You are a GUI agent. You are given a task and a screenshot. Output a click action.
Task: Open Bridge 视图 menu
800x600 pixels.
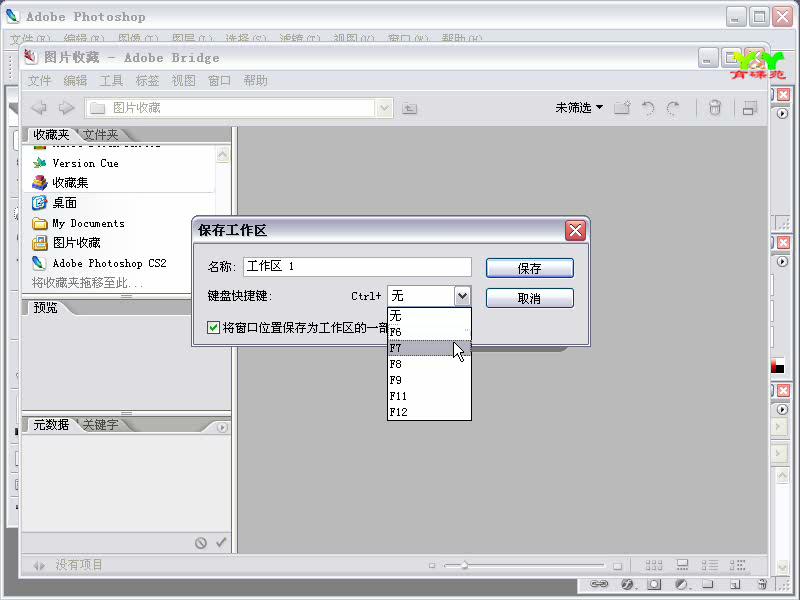183,81
